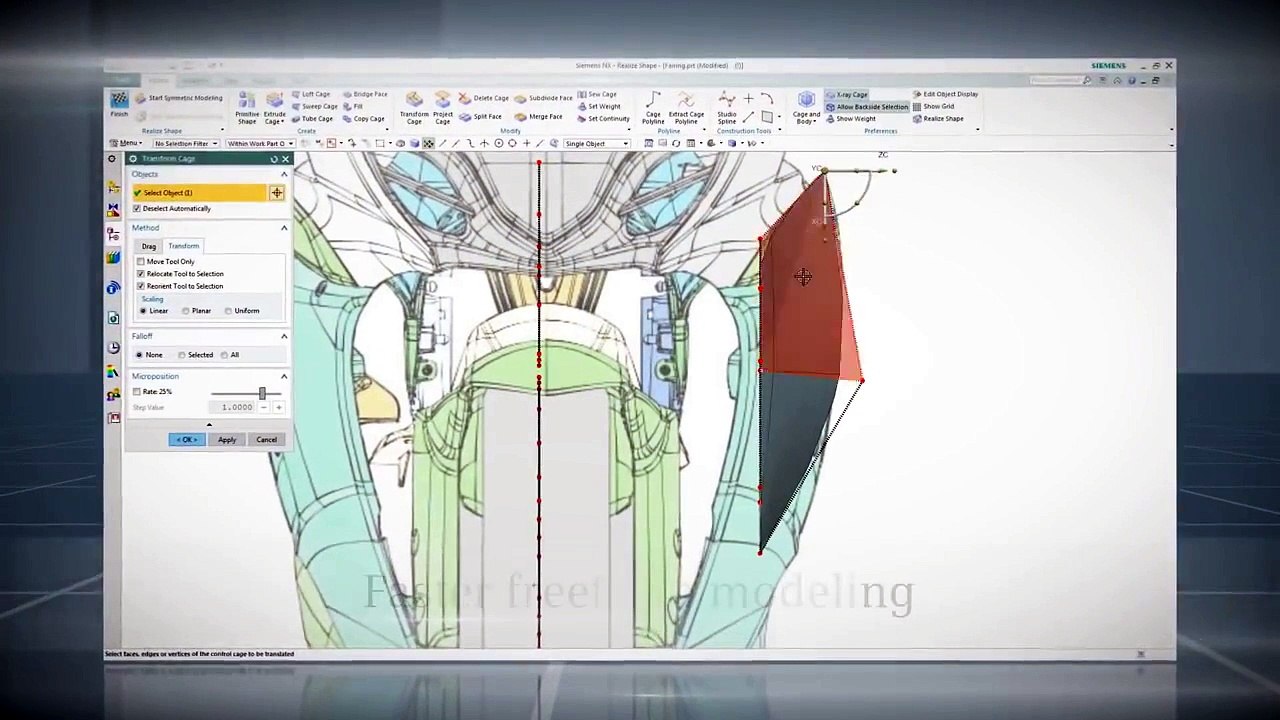Click the Set Continuity command

click(604, 118)
